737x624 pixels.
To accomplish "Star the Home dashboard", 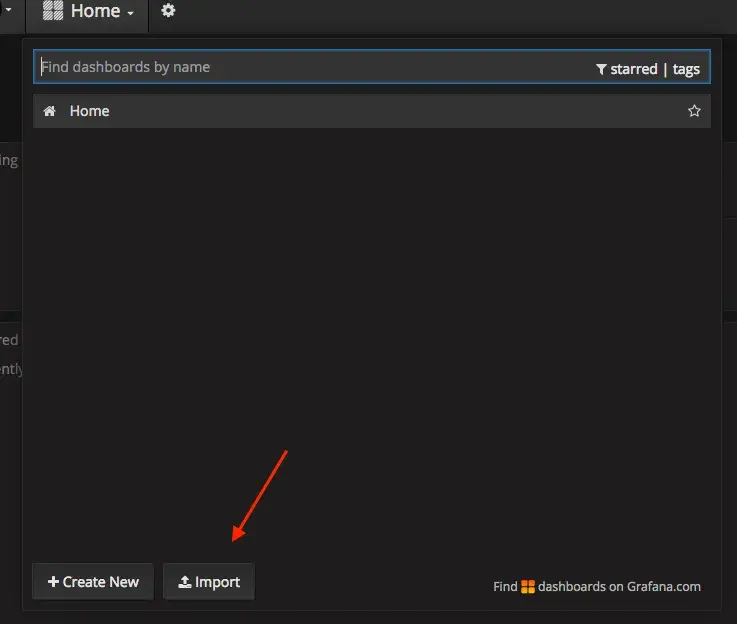I will point(694,111).
